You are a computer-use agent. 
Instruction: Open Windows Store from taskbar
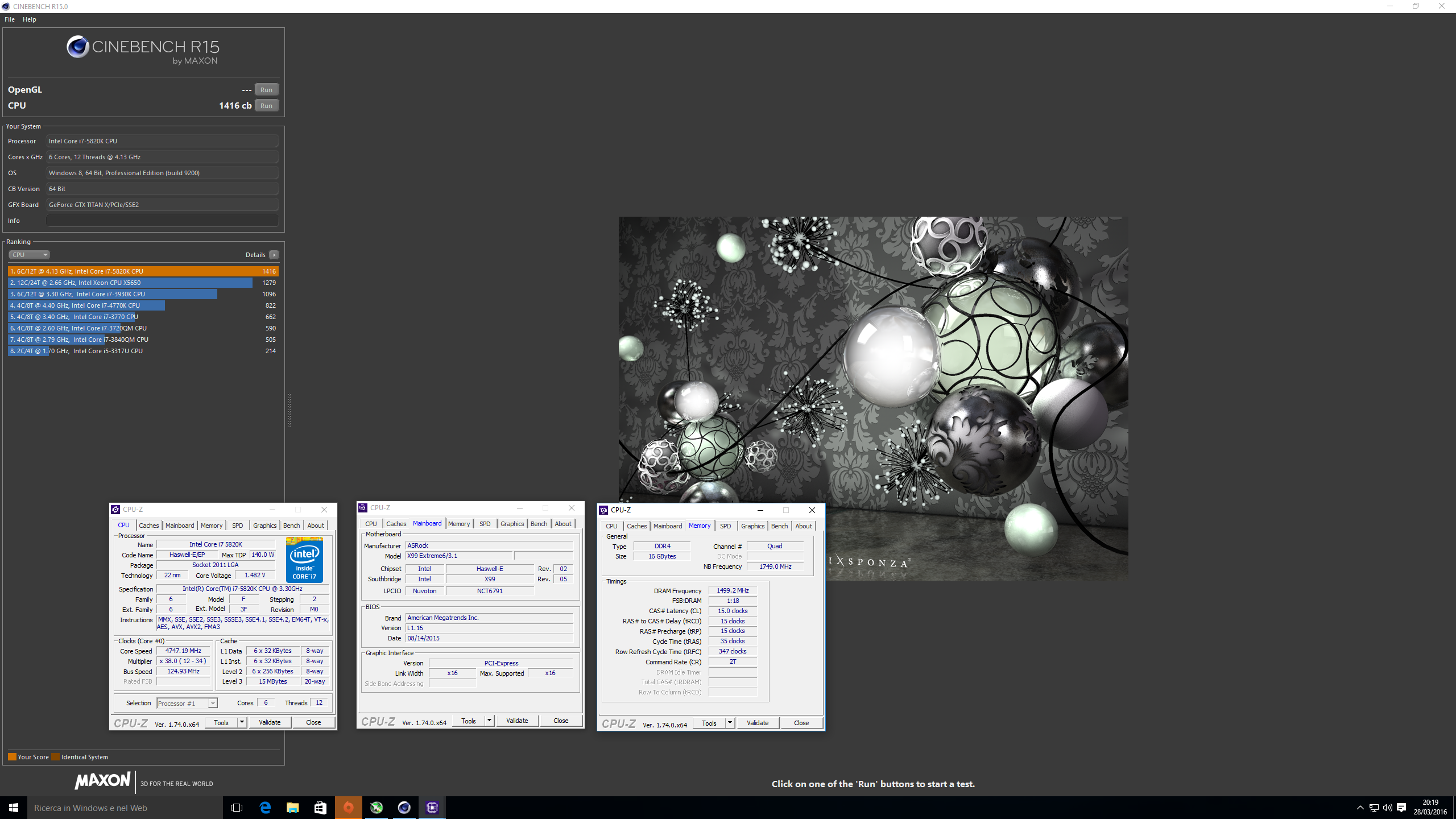point(320,808)
